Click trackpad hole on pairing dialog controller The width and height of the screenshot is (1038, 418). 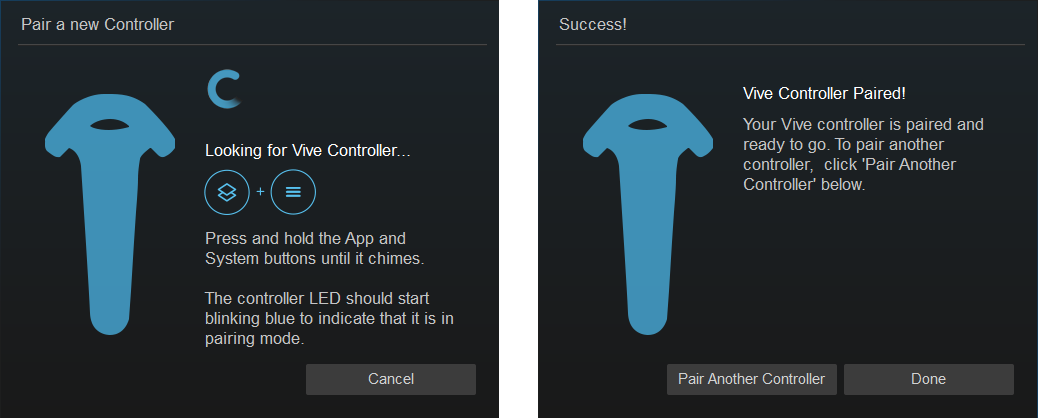coord(110,125)
